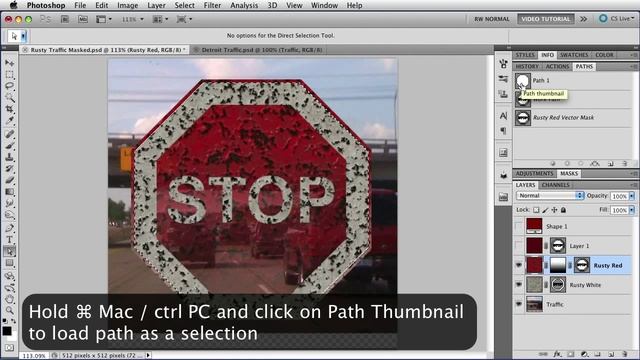Load path as selection icon in Paths panel
This screenshot has width=640, height=360.
click(581, 163)
